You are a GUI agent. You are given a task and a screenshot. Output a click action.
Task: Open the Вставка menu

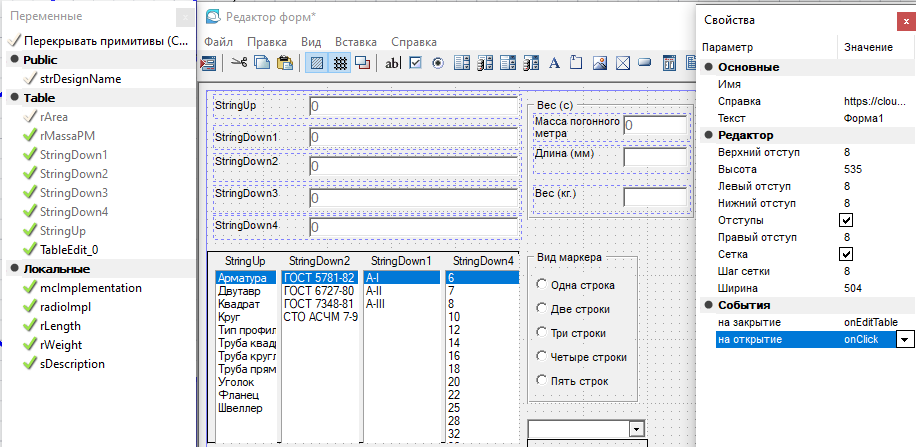(355, 42)
